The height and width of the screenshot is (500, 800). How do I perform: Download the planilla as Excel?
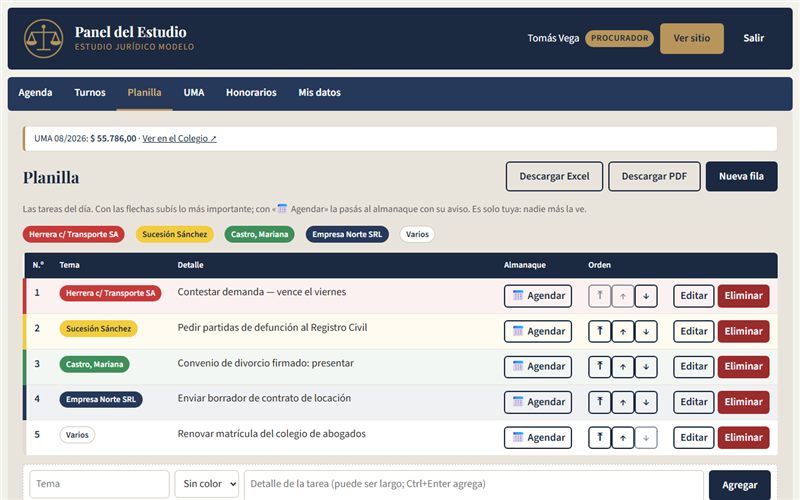pos(554,177)
